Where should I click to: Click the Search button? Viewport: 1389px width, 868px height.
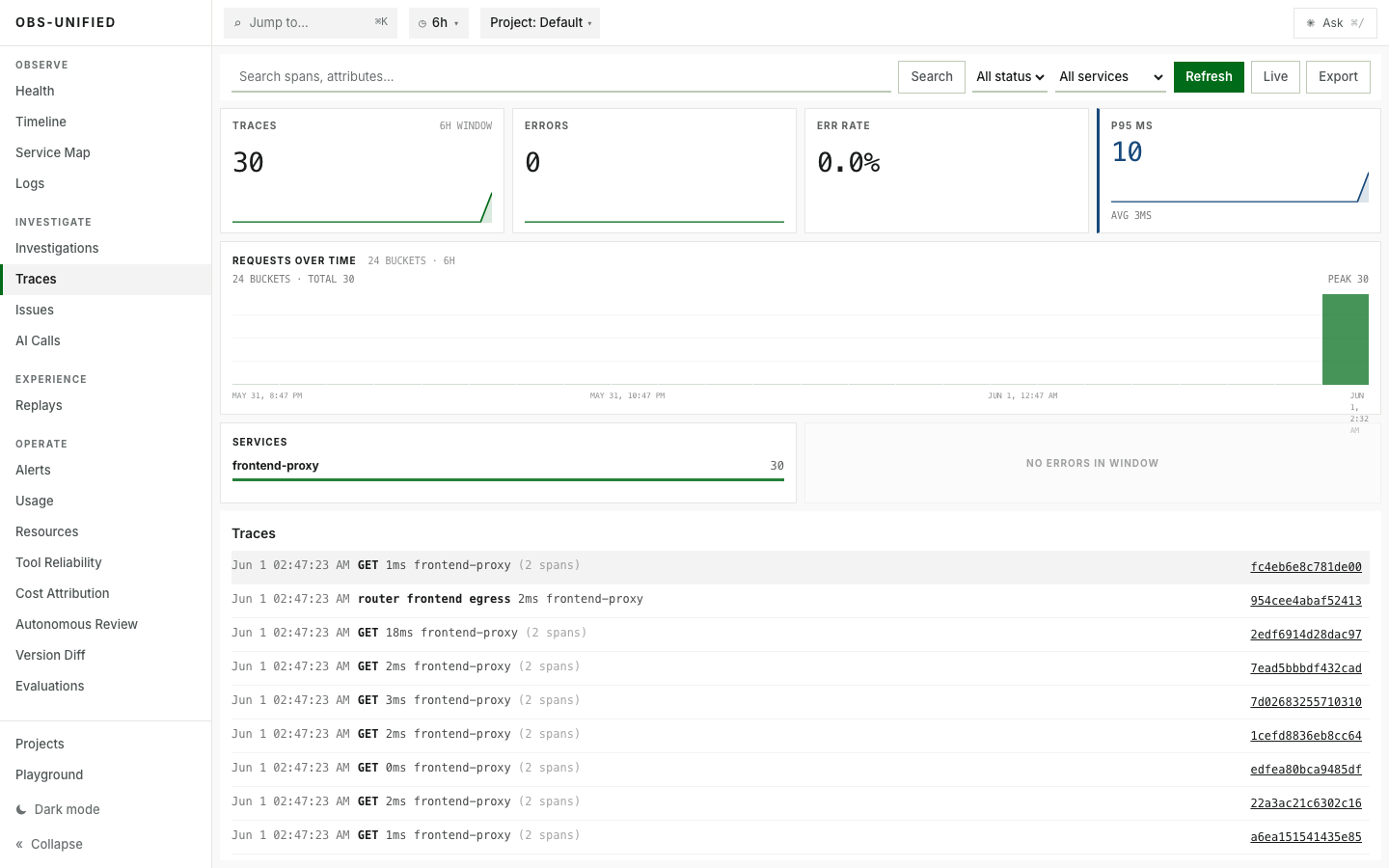point(932,77)
